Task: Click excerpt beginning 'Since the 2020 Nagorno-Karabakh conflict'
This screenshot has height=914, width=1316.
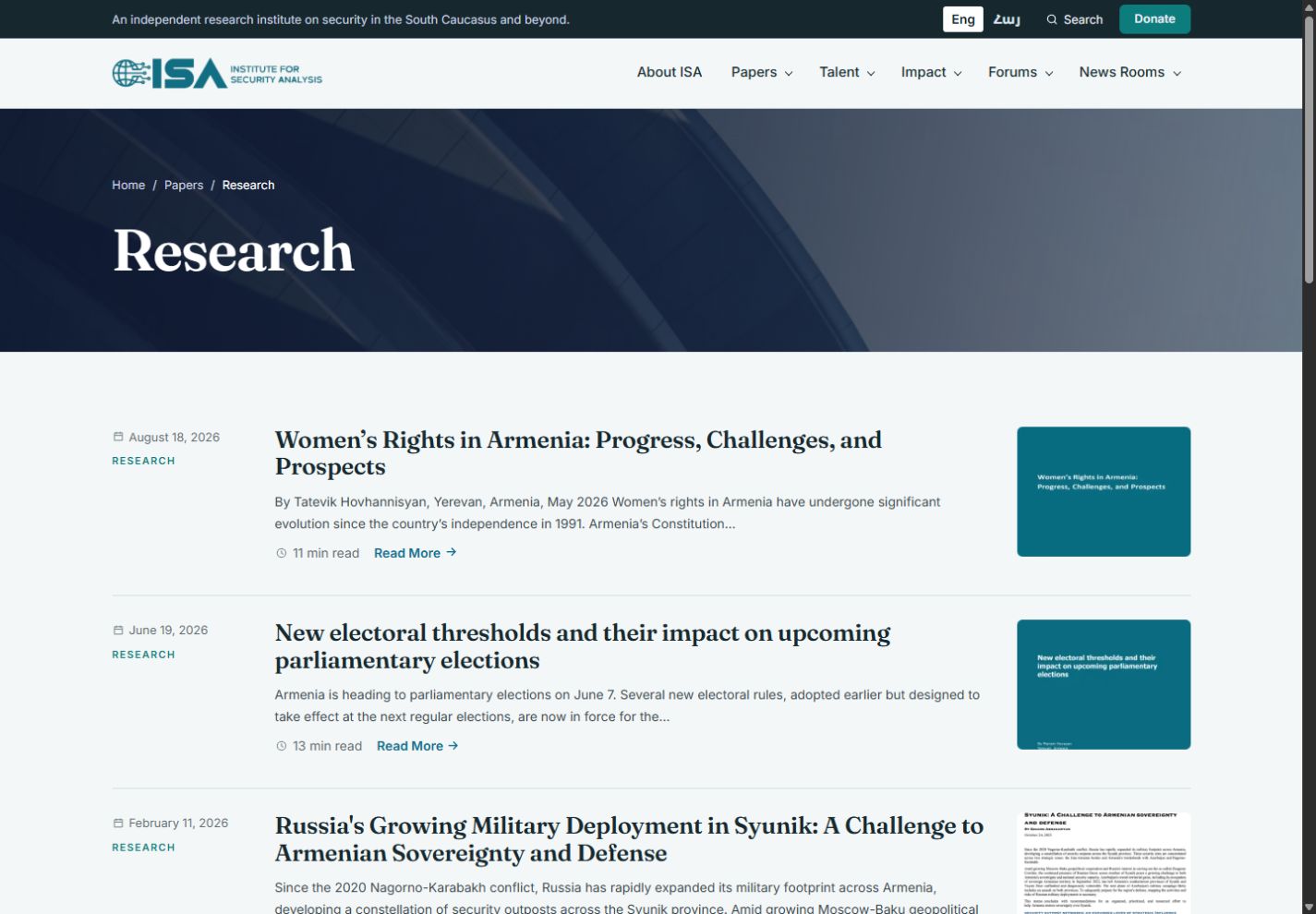Action: coord(626,896)
